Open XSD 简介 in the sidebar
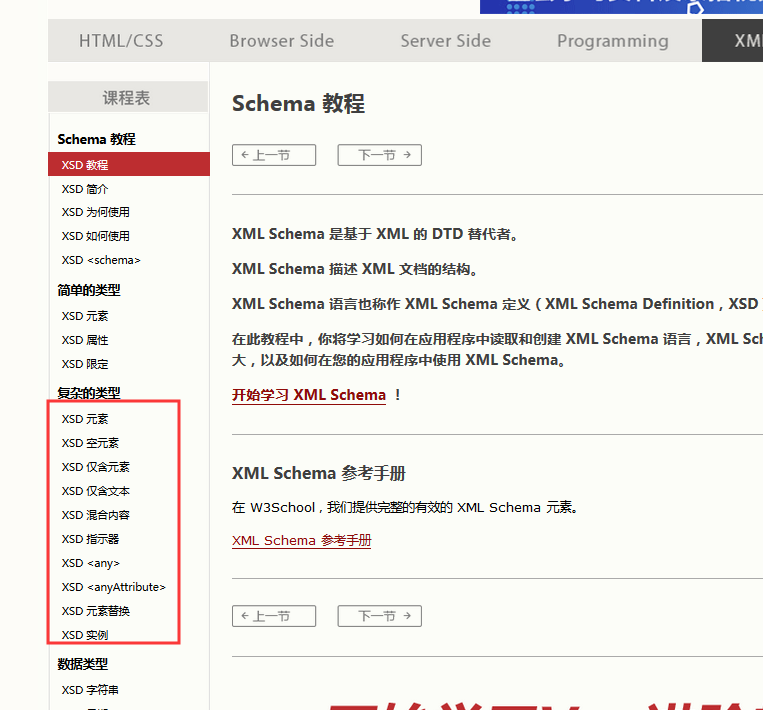The image size is (763, 710). pos(85,189)
